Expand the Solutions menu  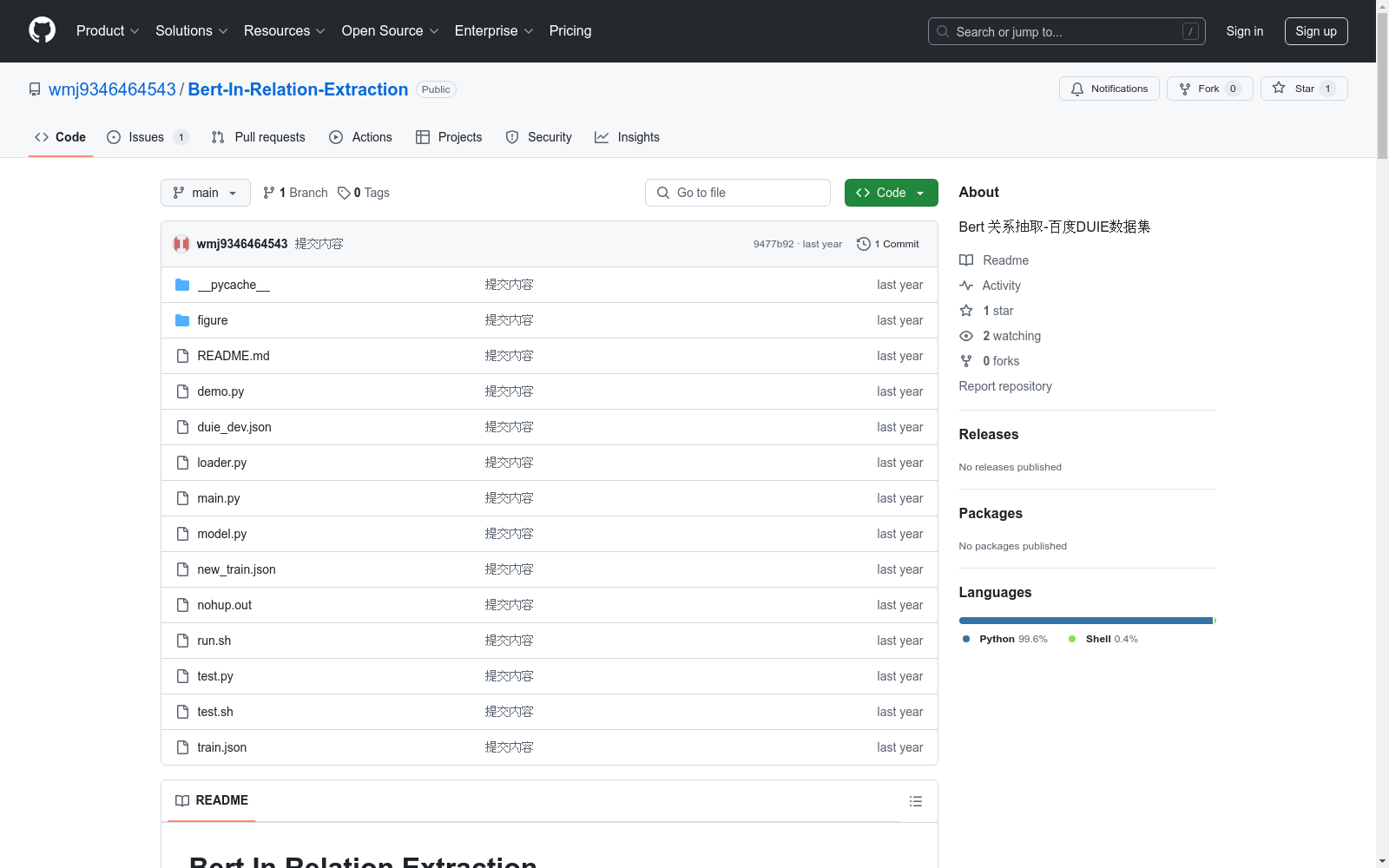192,30
